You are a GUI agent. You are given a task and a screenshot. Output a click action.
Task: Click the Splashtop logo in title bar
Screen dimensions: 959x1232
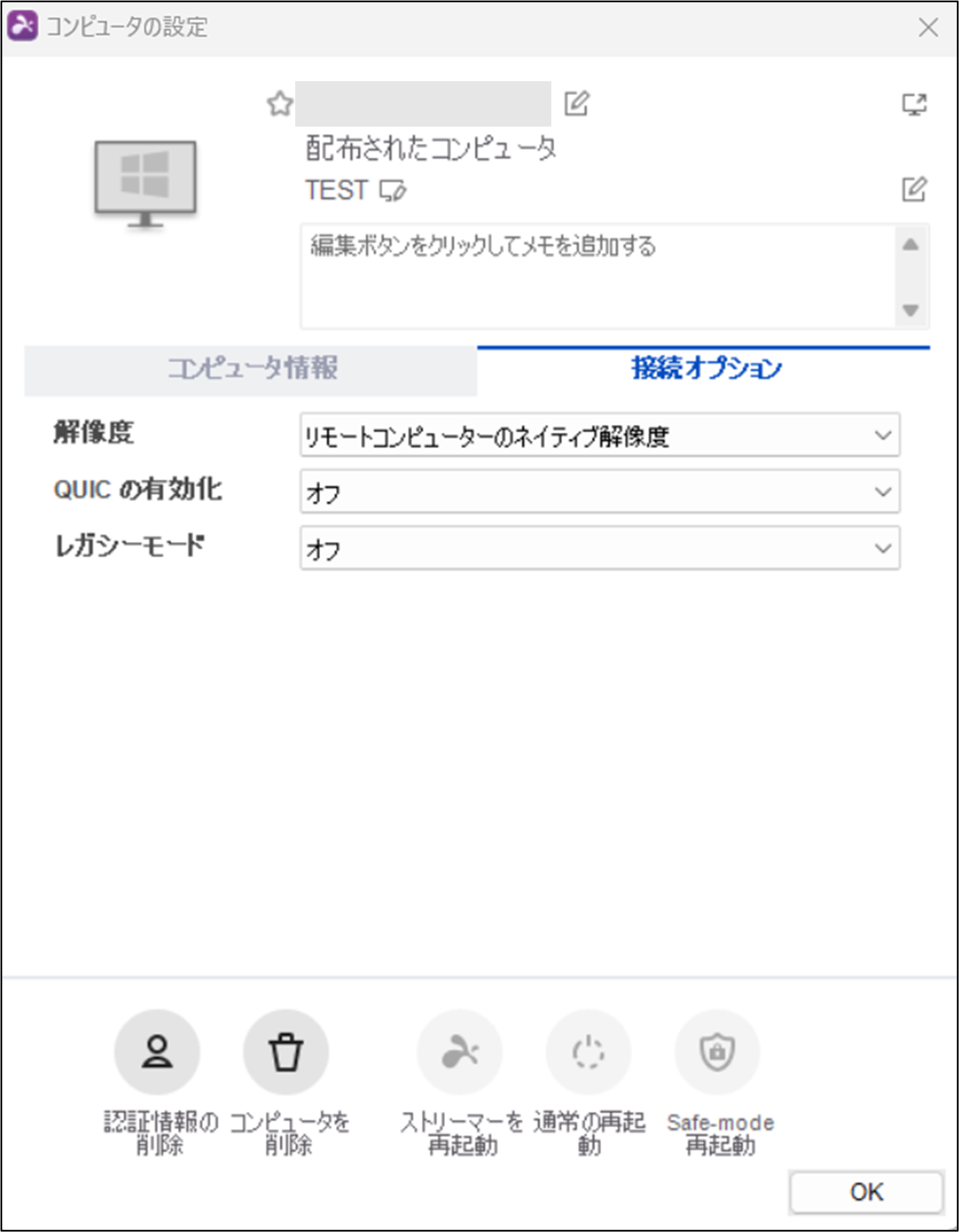click(22, 26)
